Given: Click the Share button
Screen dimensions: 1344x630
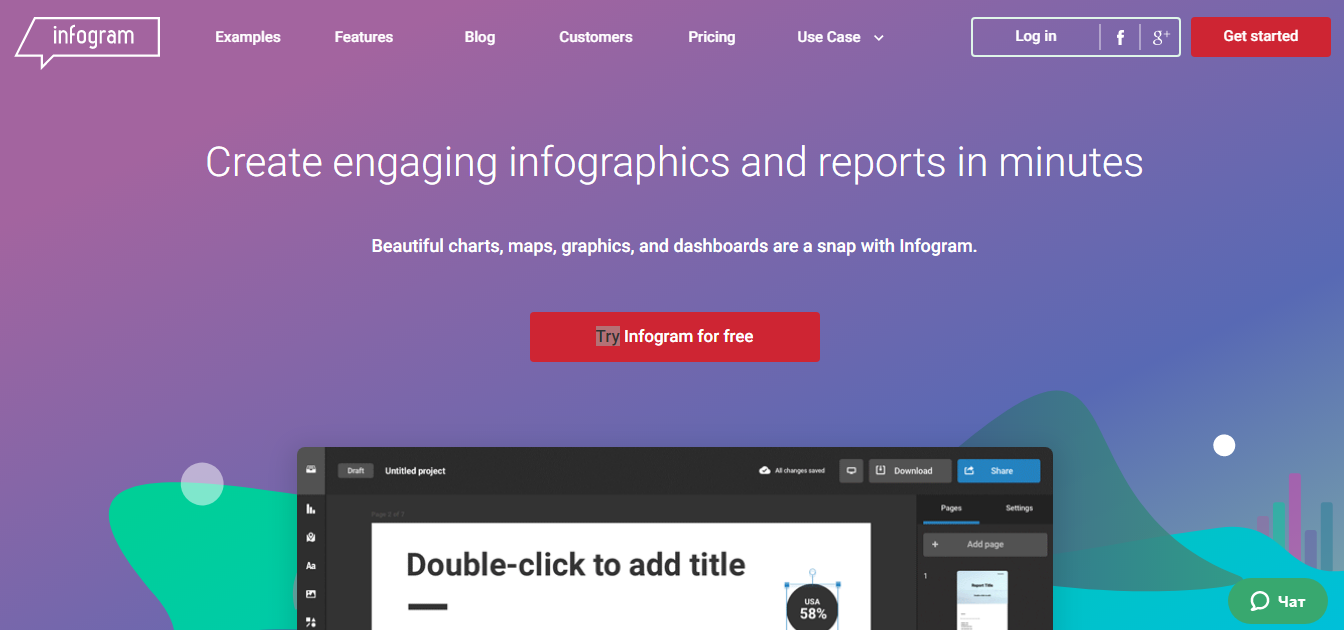Looking at the screenshot, I should tap(998, 470).
